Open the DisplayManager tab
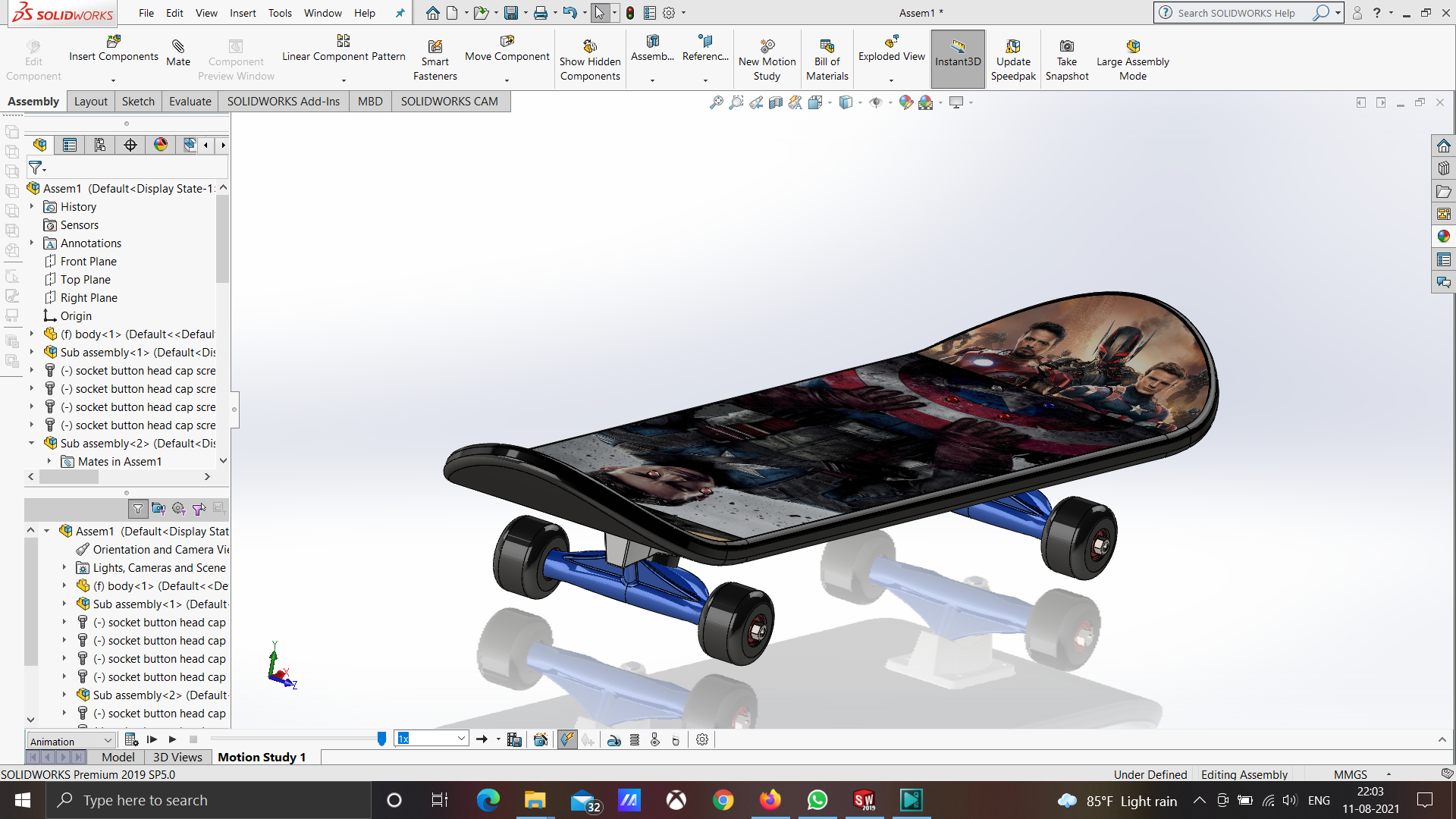The width and height of the screenshot is (1456, 819). coord(161,145)
